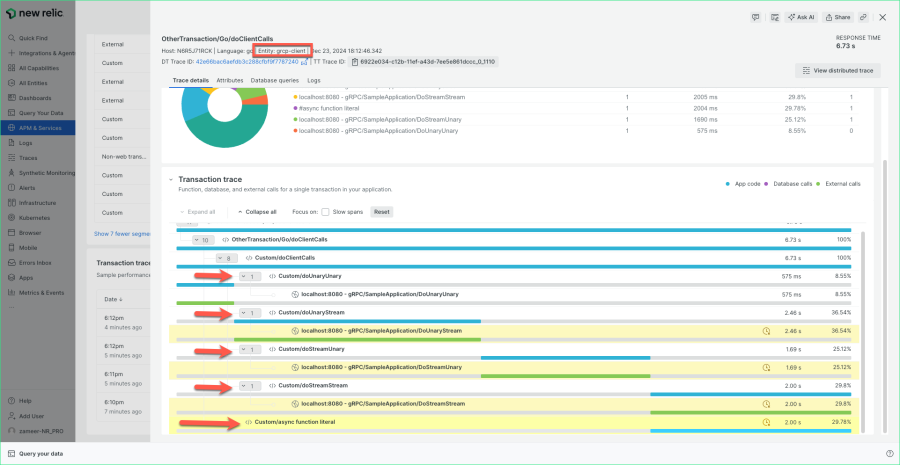The height and width of the screenshot is (465, 900).
Task: Collapse the Custom/doStreamStream segment chevron
Action: point(245,385)
